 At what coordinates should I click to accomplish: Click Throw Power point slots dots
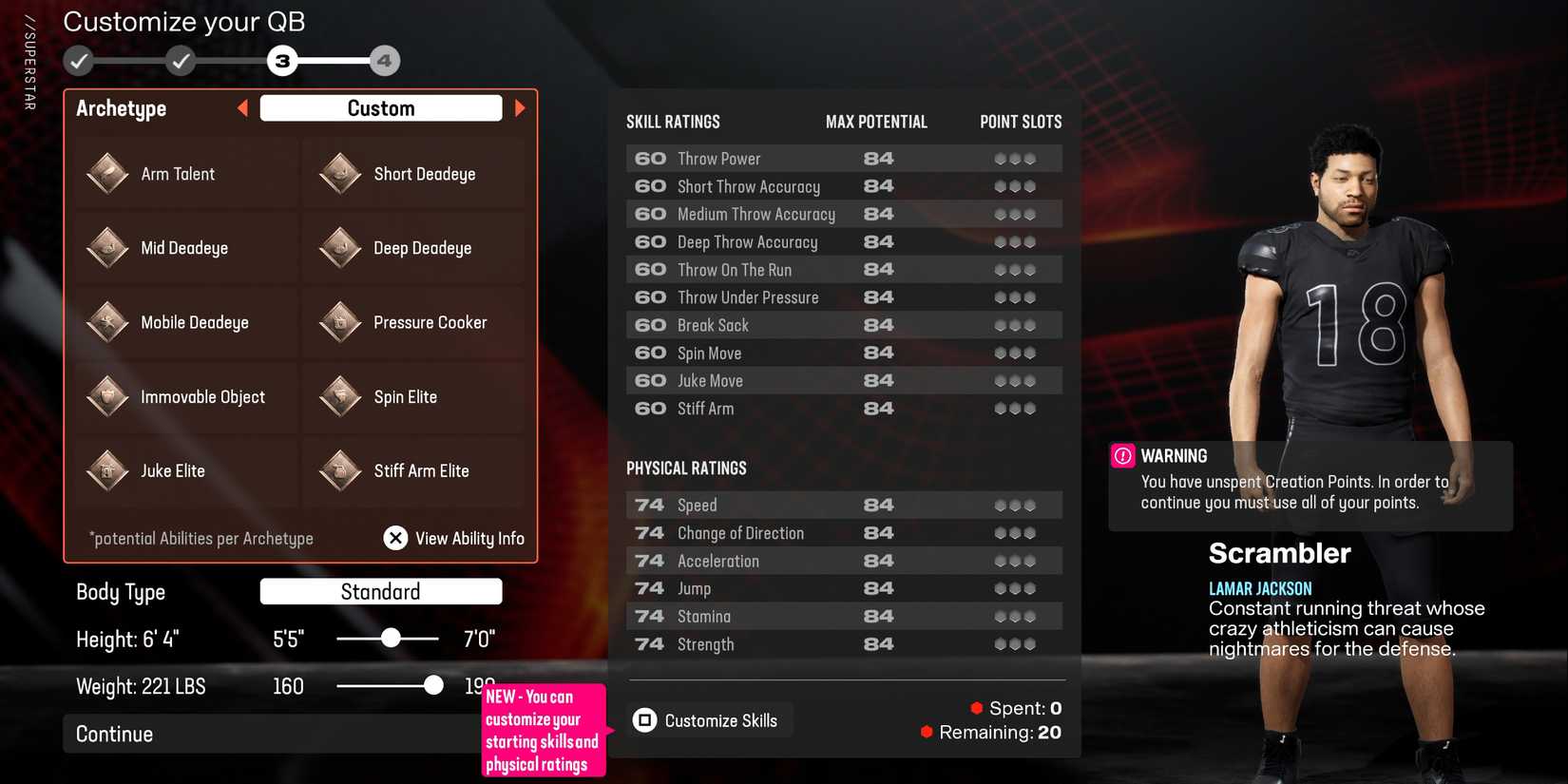(x=1014, y=159)
